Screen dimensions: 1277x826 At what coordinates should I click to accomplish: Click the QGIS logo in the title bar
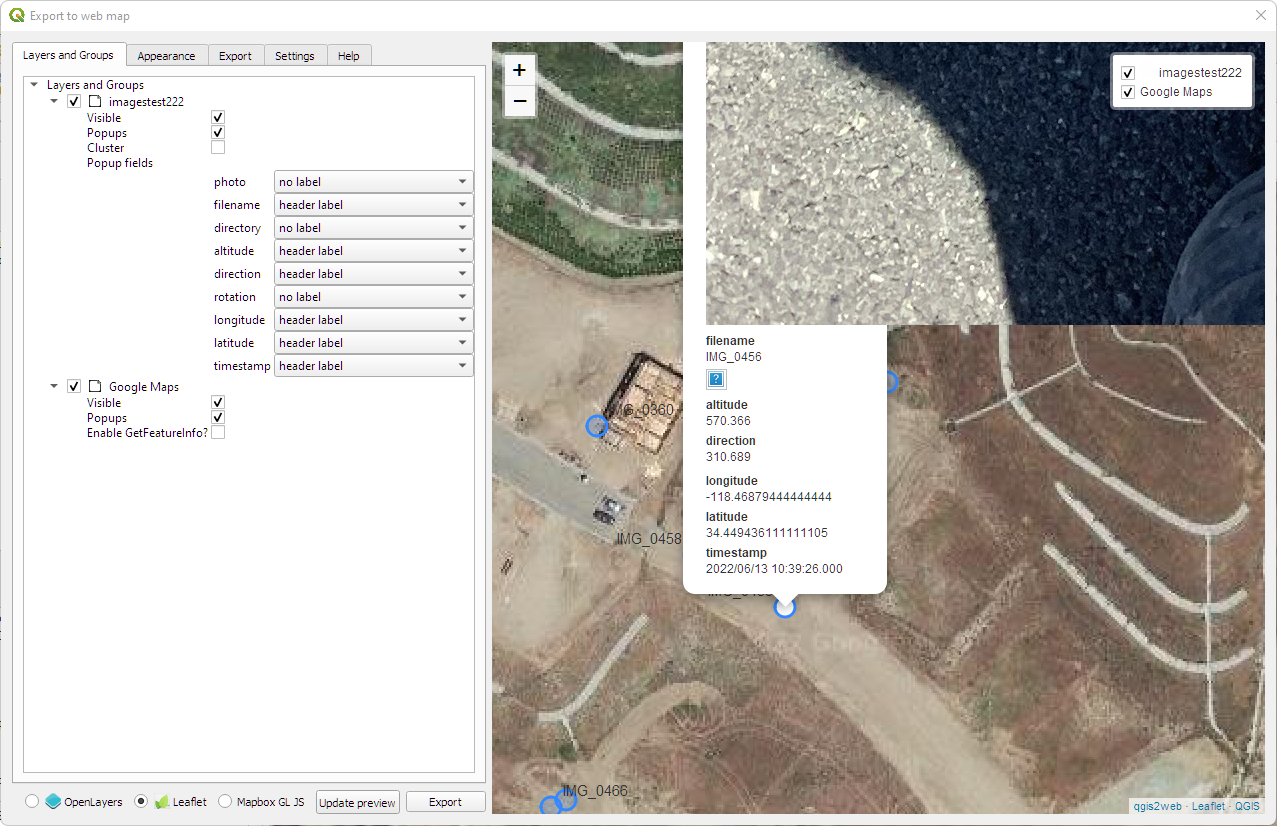[16, 15]
